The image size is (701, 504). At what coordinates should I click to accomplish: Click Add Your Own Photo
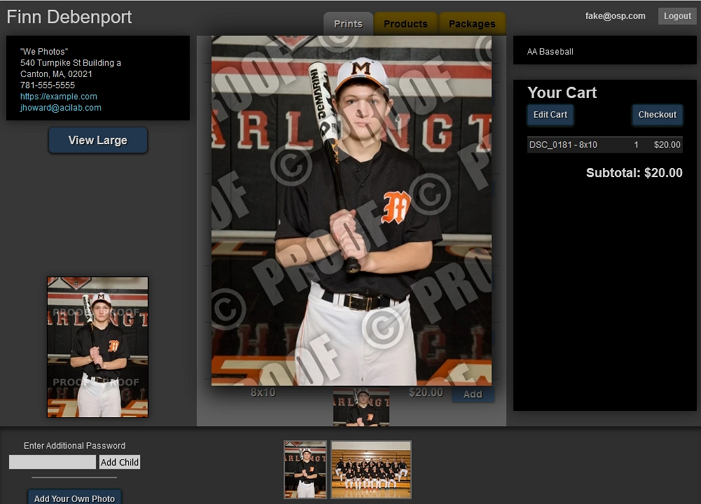coord(74,497)
